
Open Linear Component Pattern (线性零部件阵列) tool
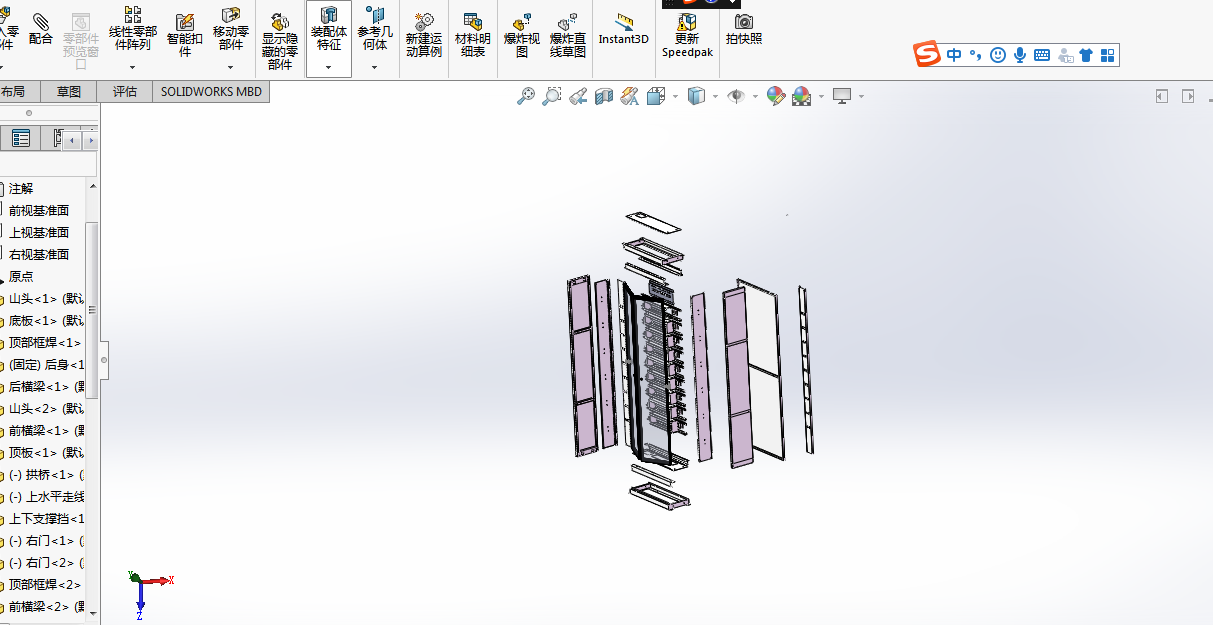(x=132, y=30)
